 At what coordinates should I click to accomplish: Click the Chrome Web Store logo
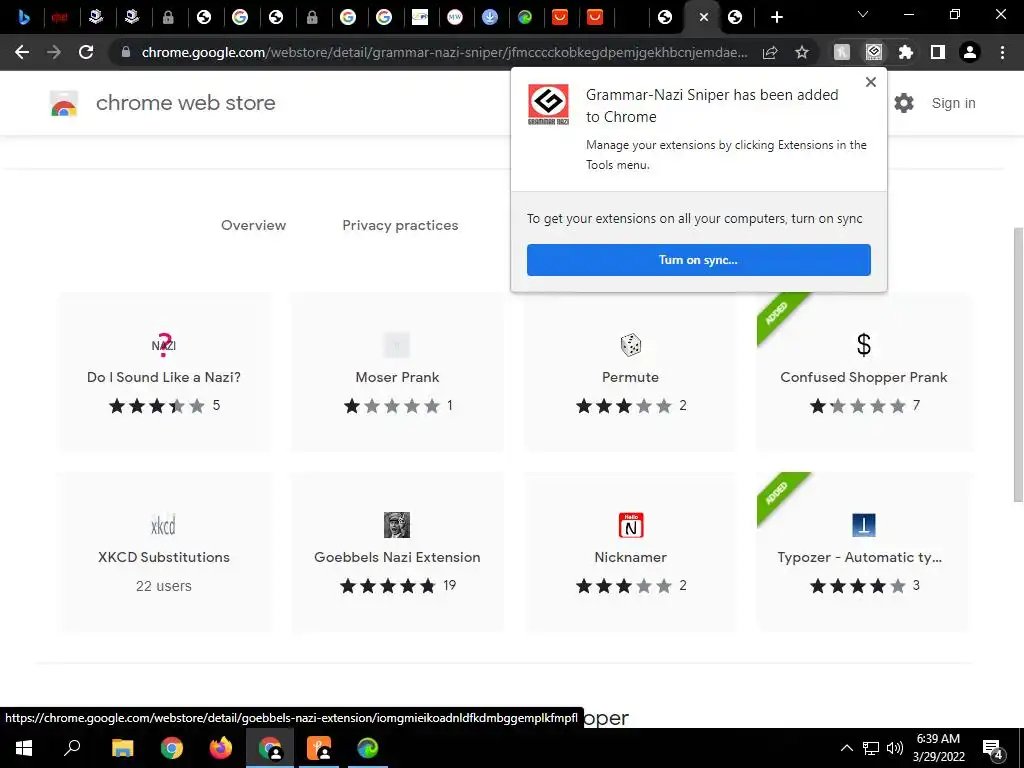click(x=64, y=104)
